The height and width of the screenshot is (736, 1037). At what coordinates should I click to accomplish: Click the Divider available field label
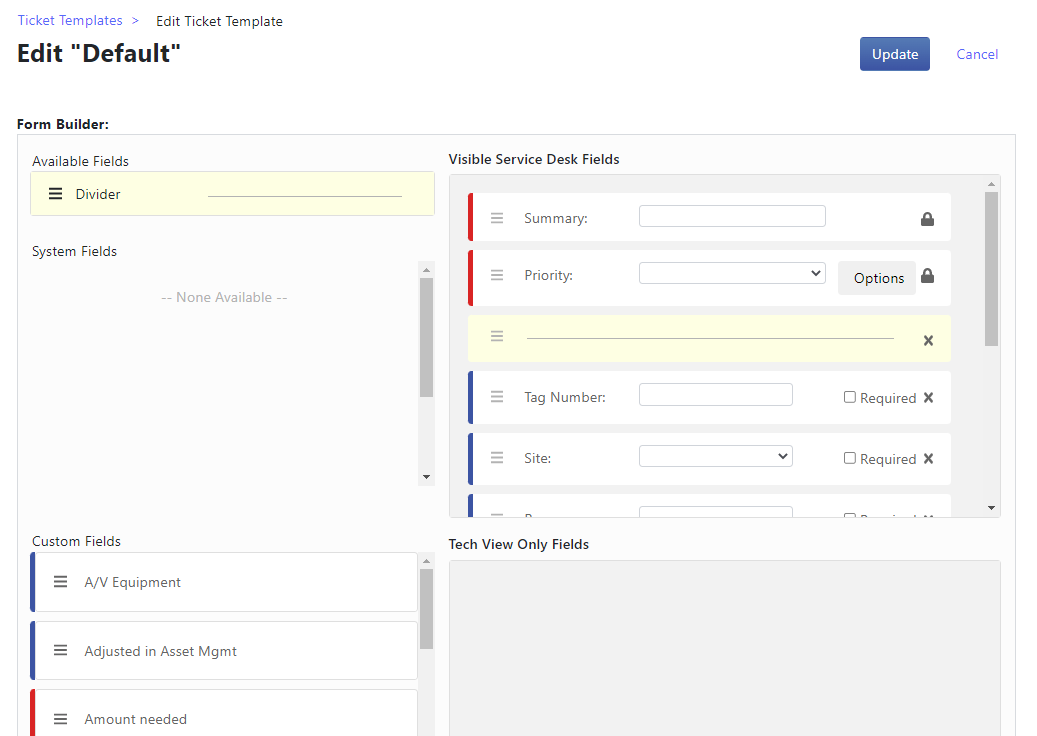[x=98, y=194]
